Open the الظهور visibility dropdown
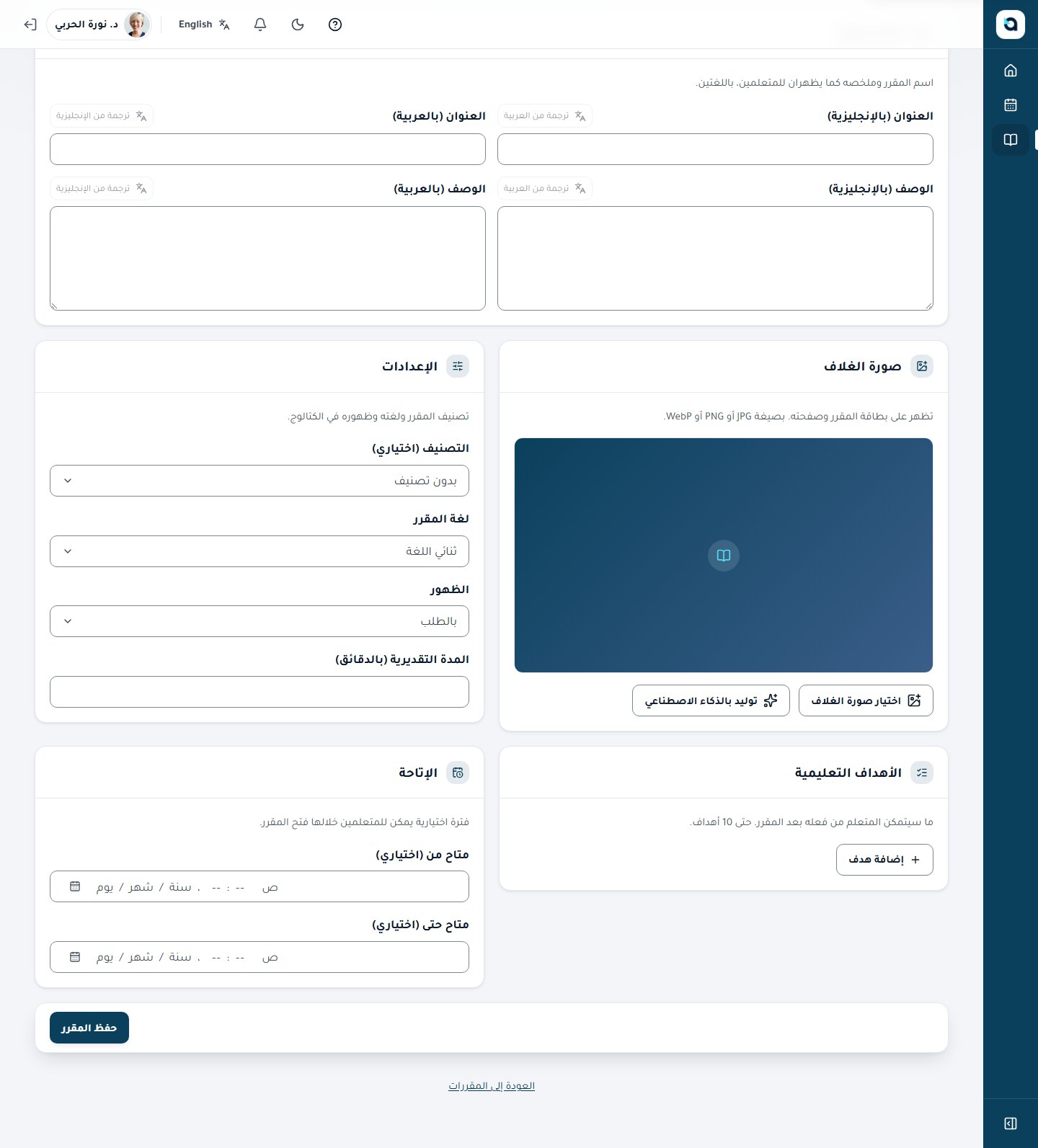 point(259,621)
